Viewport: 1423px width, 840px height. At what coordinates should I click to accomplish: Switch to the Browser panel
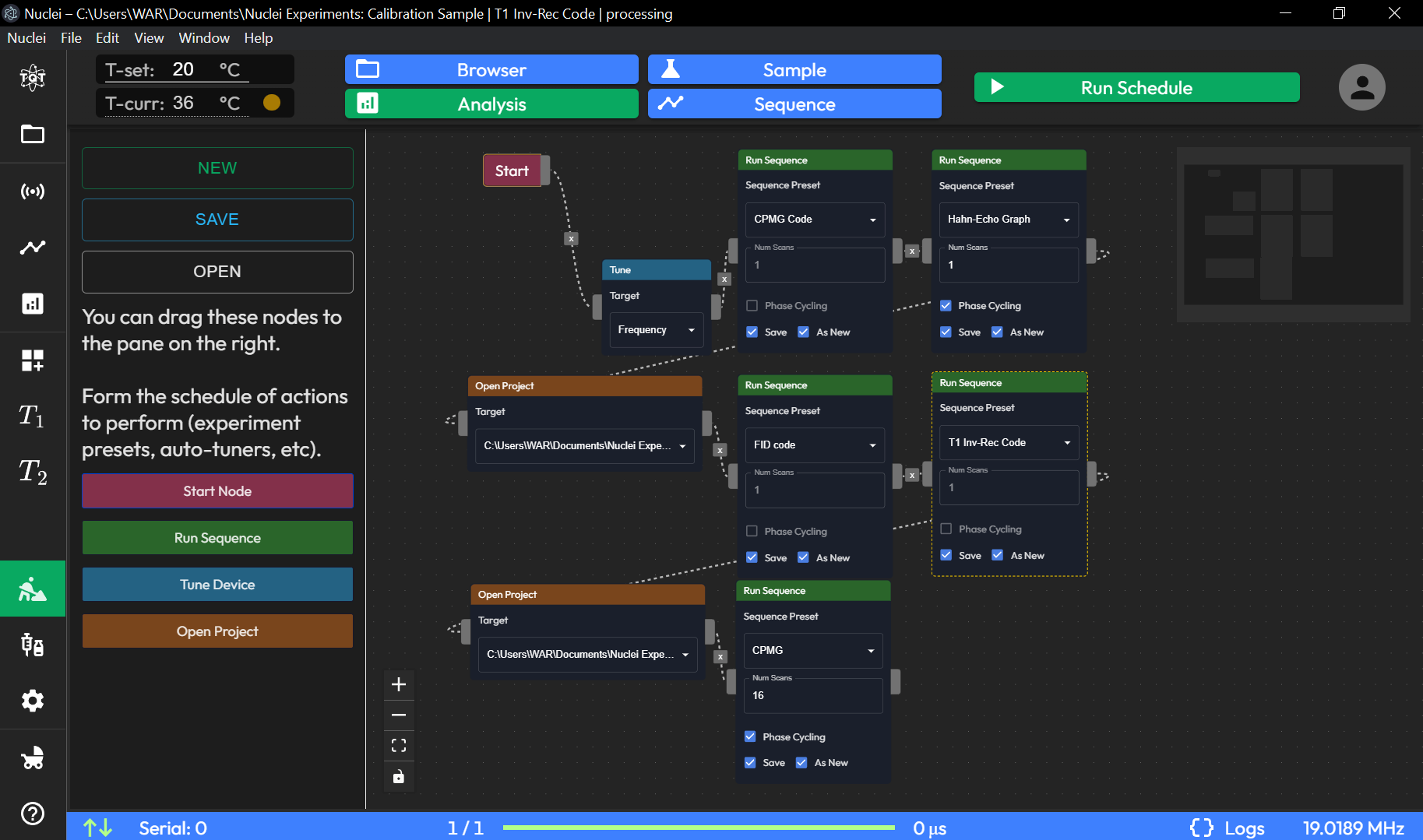coord(491,69)
